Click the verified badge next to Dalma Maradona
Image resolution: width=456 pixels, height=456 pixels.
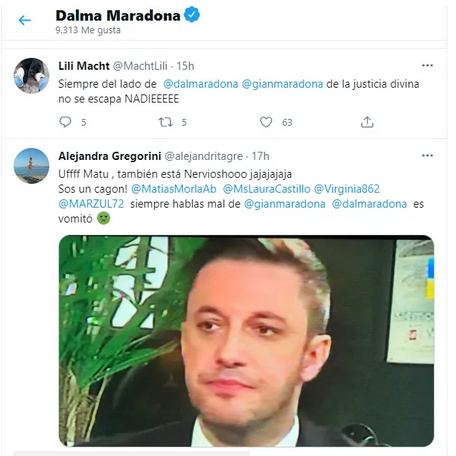point(192,15)
